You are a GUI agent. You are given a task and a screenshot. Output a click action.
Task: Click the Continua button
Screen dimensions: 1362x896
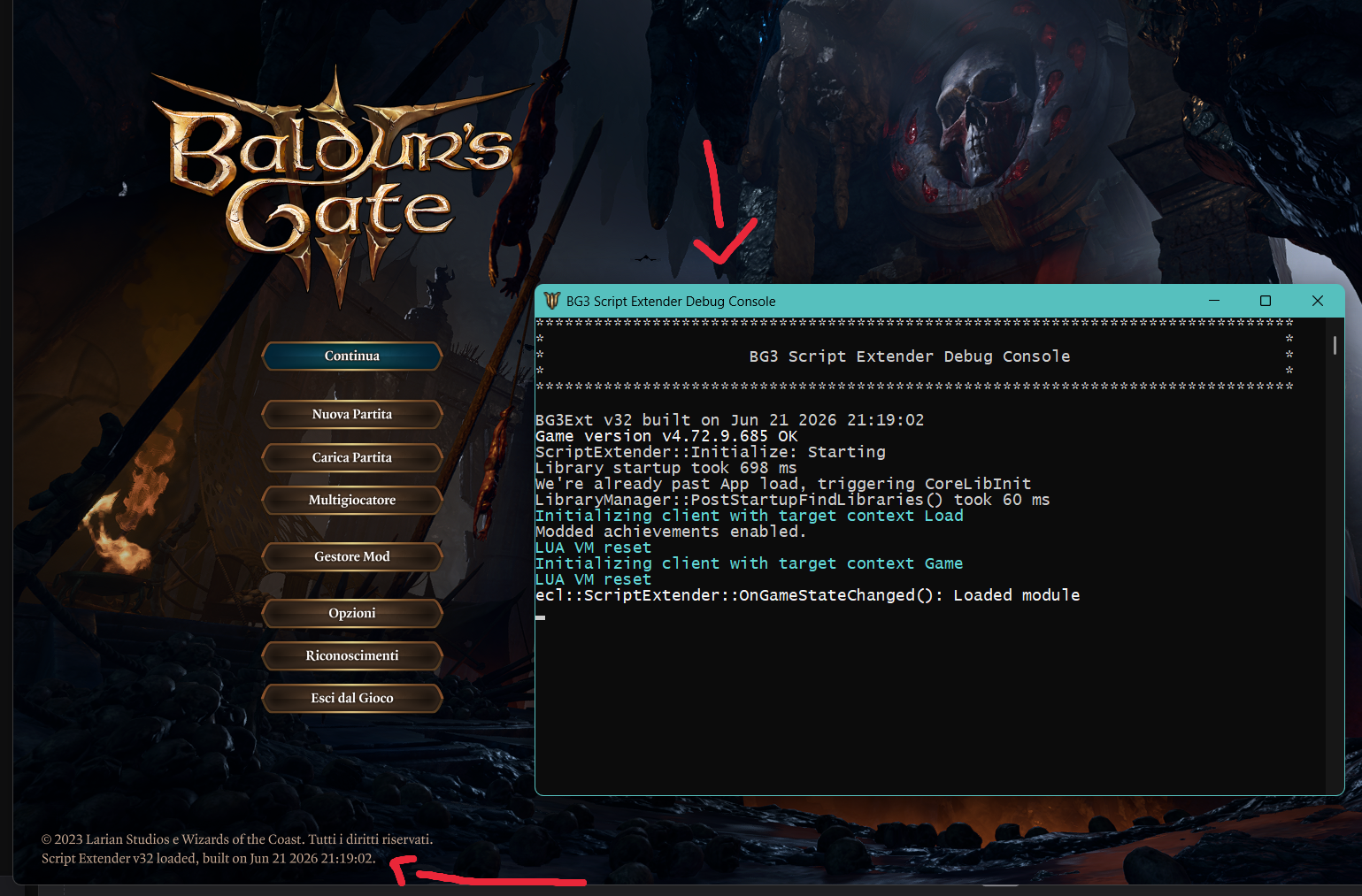352,356
